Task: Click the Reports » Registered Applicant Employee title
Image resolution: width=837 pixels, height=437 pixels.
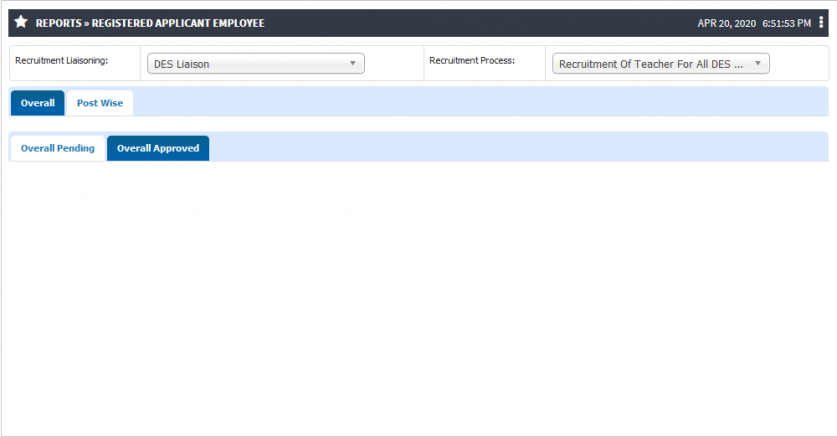Action: [x=150, y=23]
